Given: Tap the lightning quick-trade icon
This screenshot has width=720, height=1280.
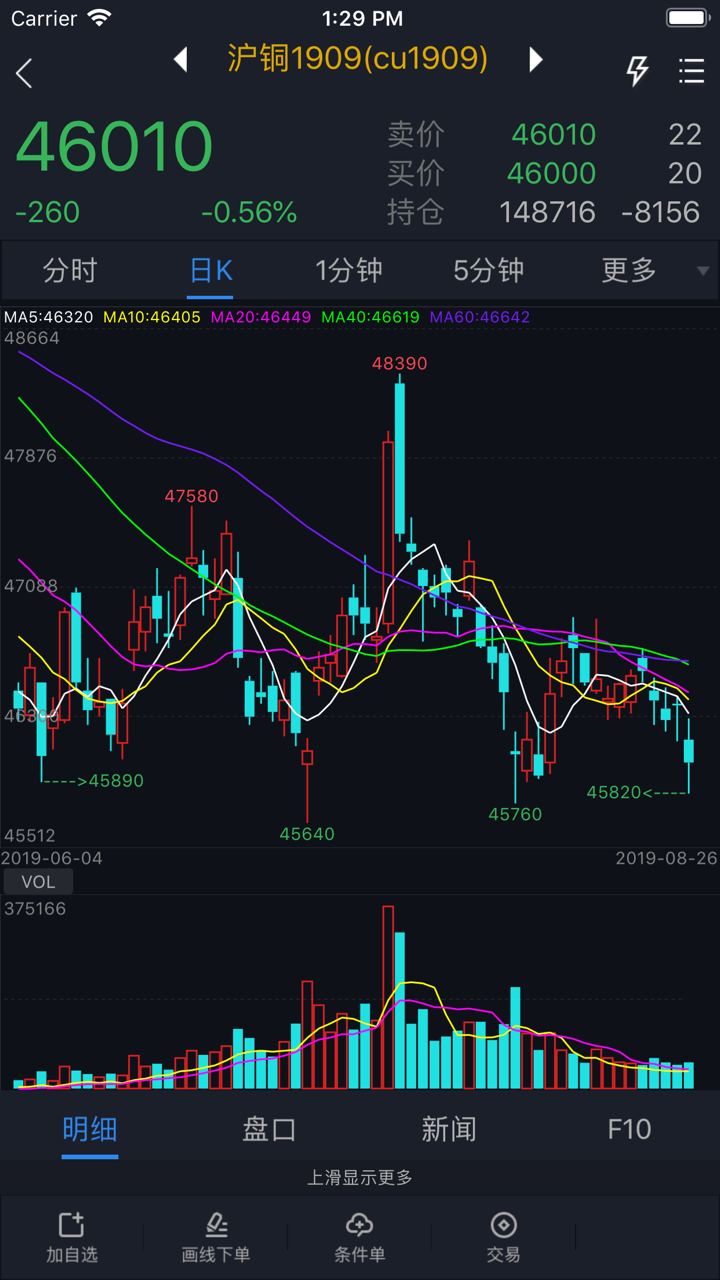Looking at the screenshot, I should pos(637,71).
